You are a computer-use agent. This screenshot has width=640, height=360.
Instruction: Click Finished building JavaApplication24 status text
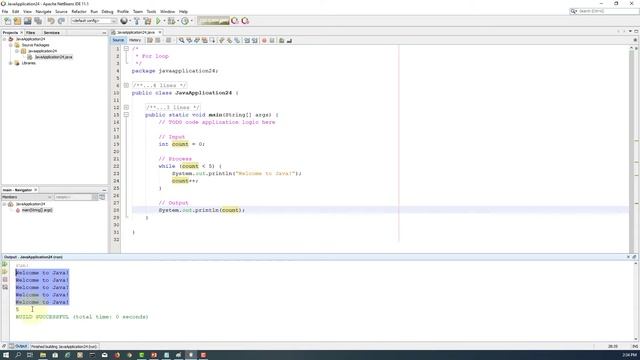click(64, 346)
